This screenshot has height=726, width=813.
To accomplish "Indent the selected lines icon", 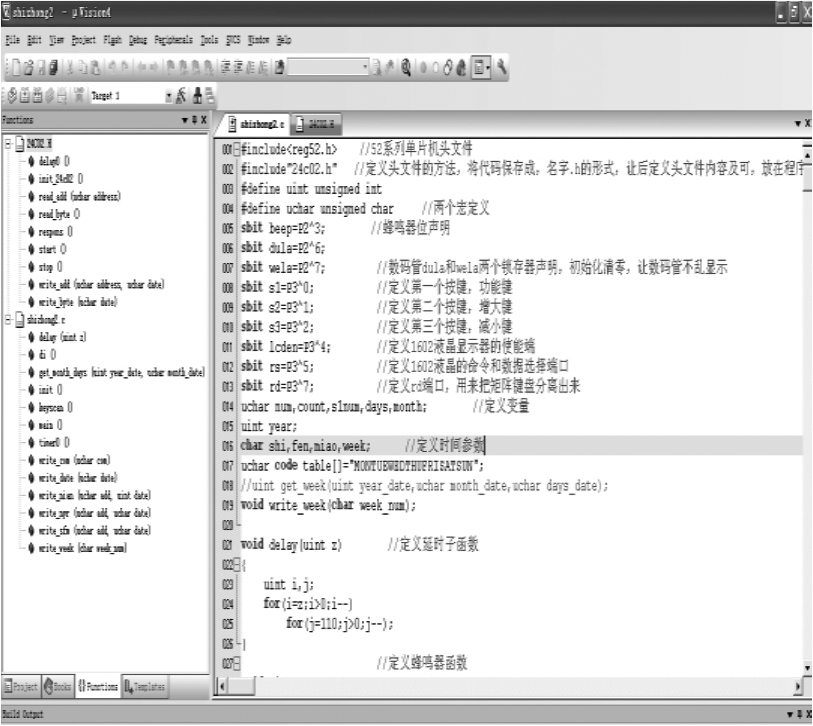I will [x=226, y=67].
